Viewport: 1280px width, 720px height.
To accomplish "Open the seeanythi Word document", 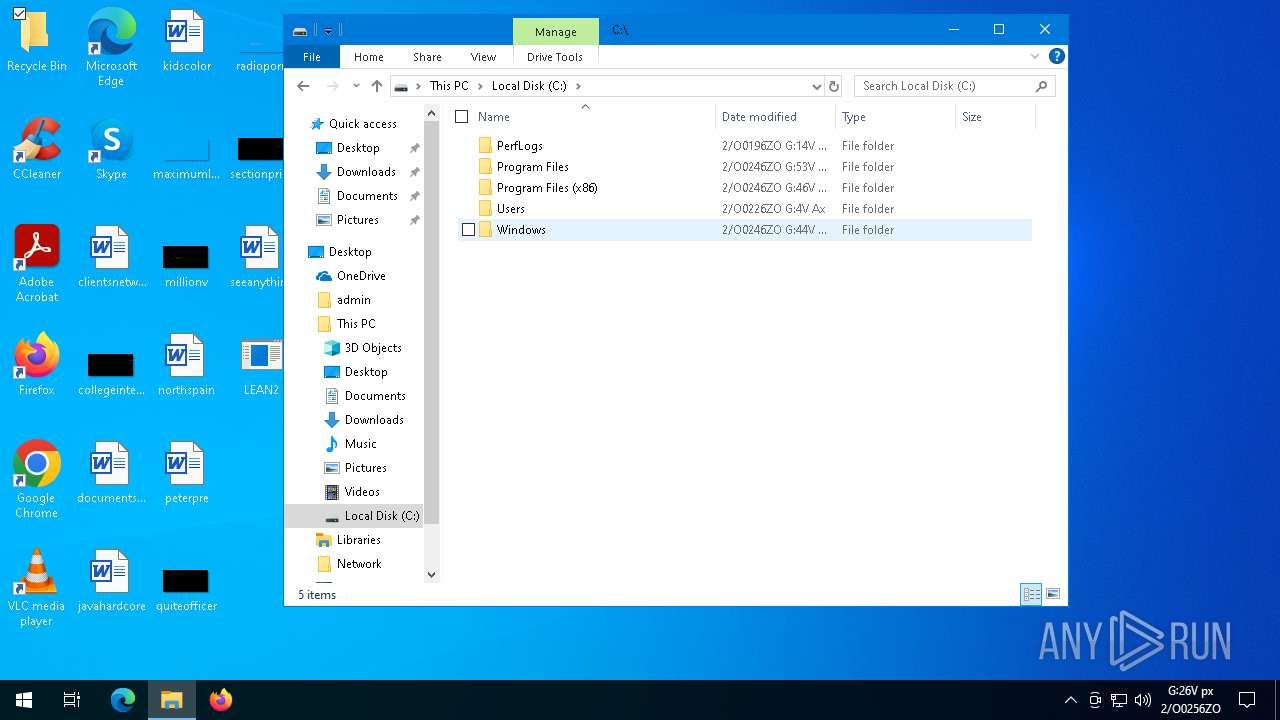I will tap(258, 258).
